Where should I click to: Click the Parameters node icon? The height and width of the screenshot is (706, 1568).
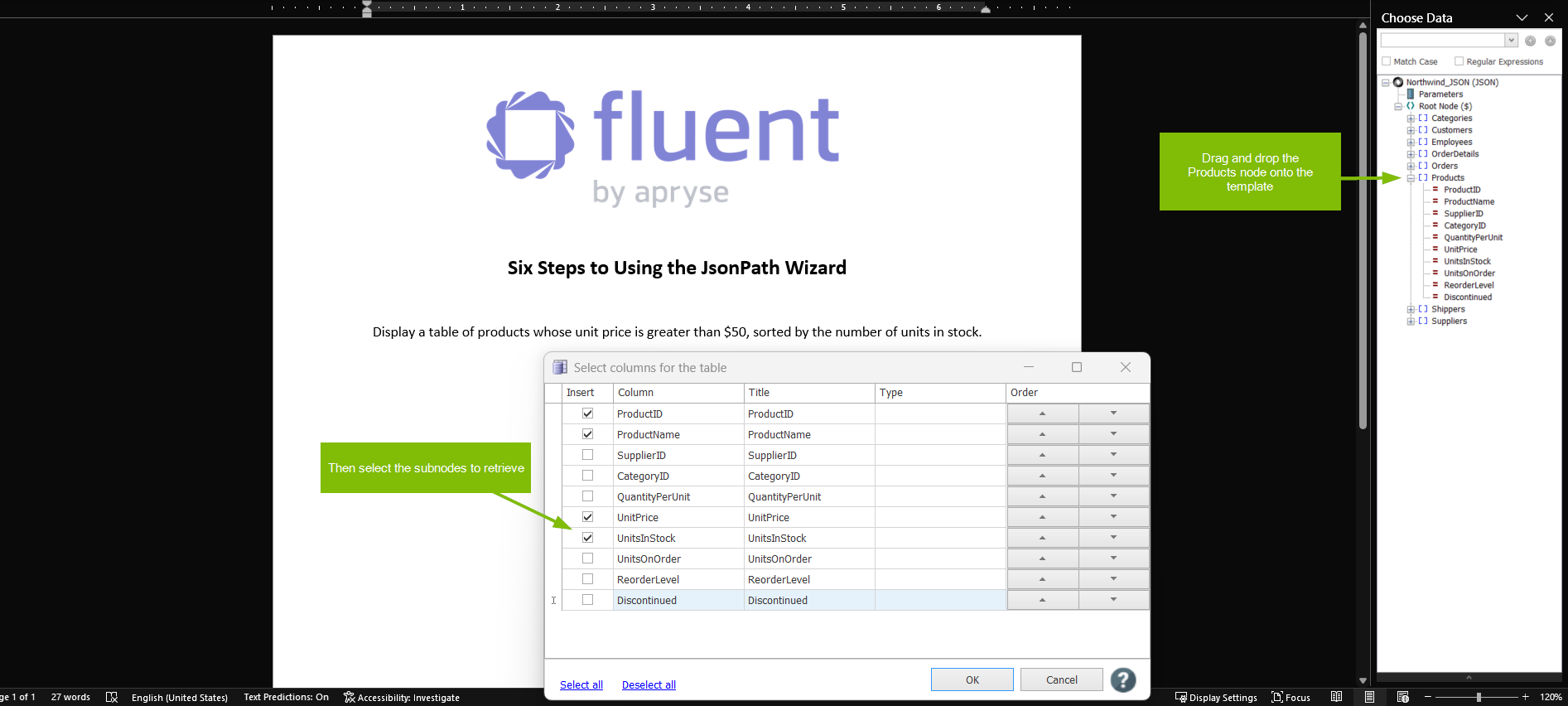tap(1411, 94)
